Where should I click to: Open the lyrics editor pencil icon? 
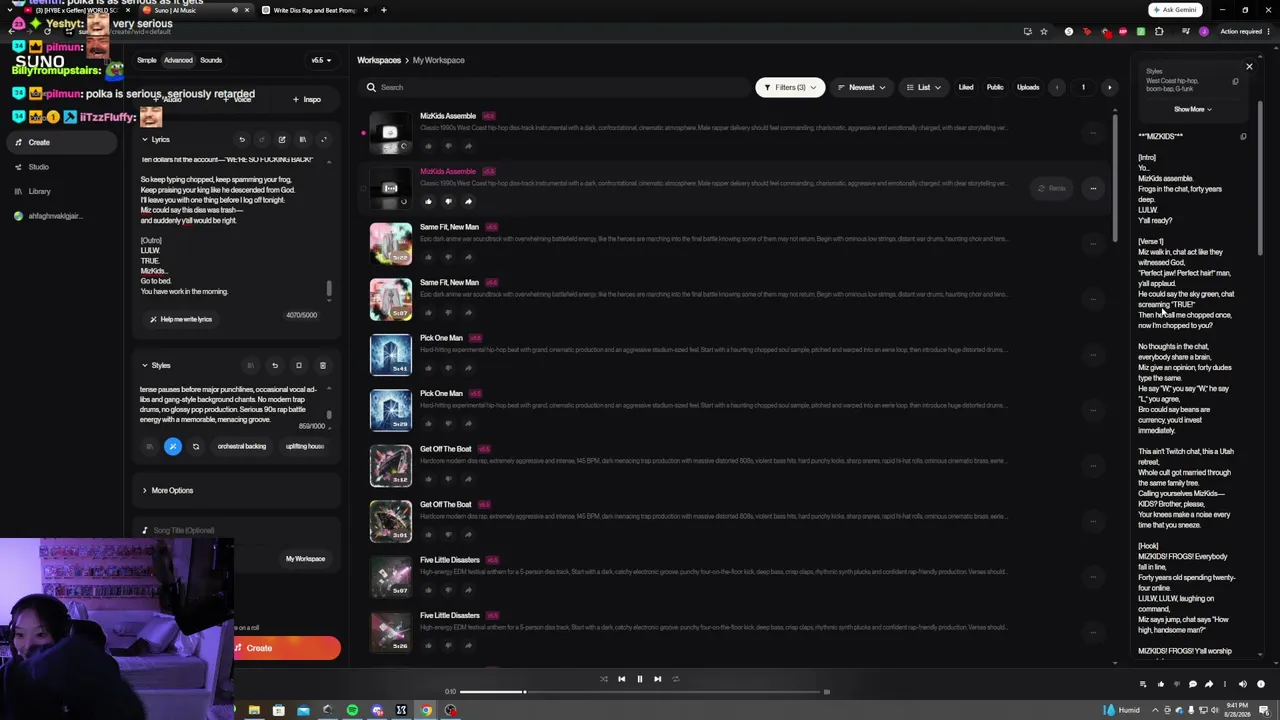(282, 140)
